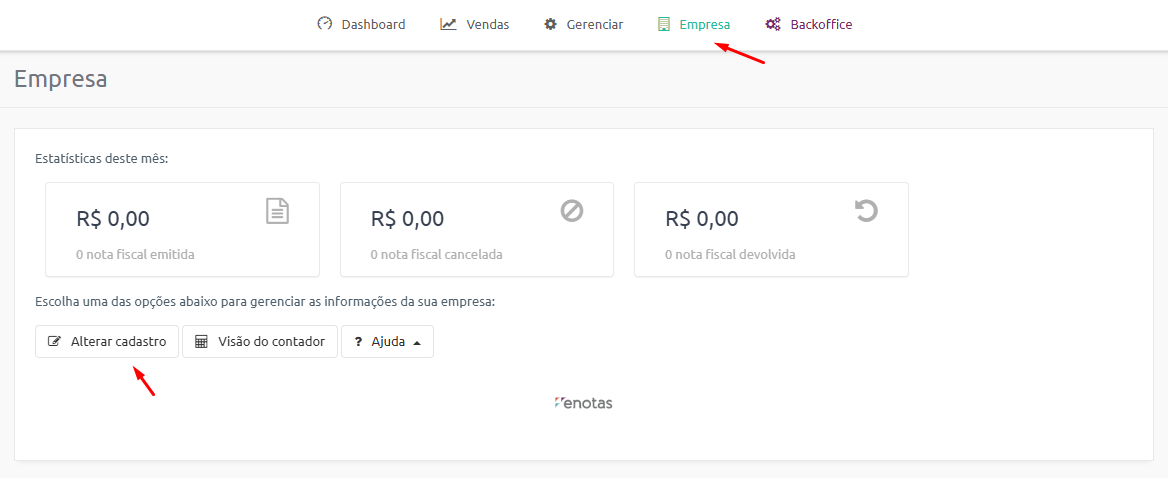Go to the Vendas menu

click(x=474, y=24)
